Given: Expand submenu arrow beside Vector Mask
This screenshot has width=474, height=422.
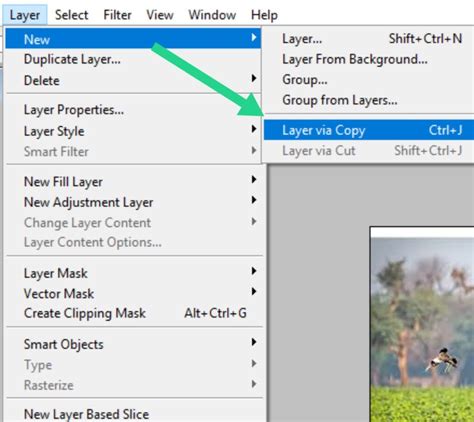Looking at the screenshot, I should pyautogui.click(x=254, y=292).
